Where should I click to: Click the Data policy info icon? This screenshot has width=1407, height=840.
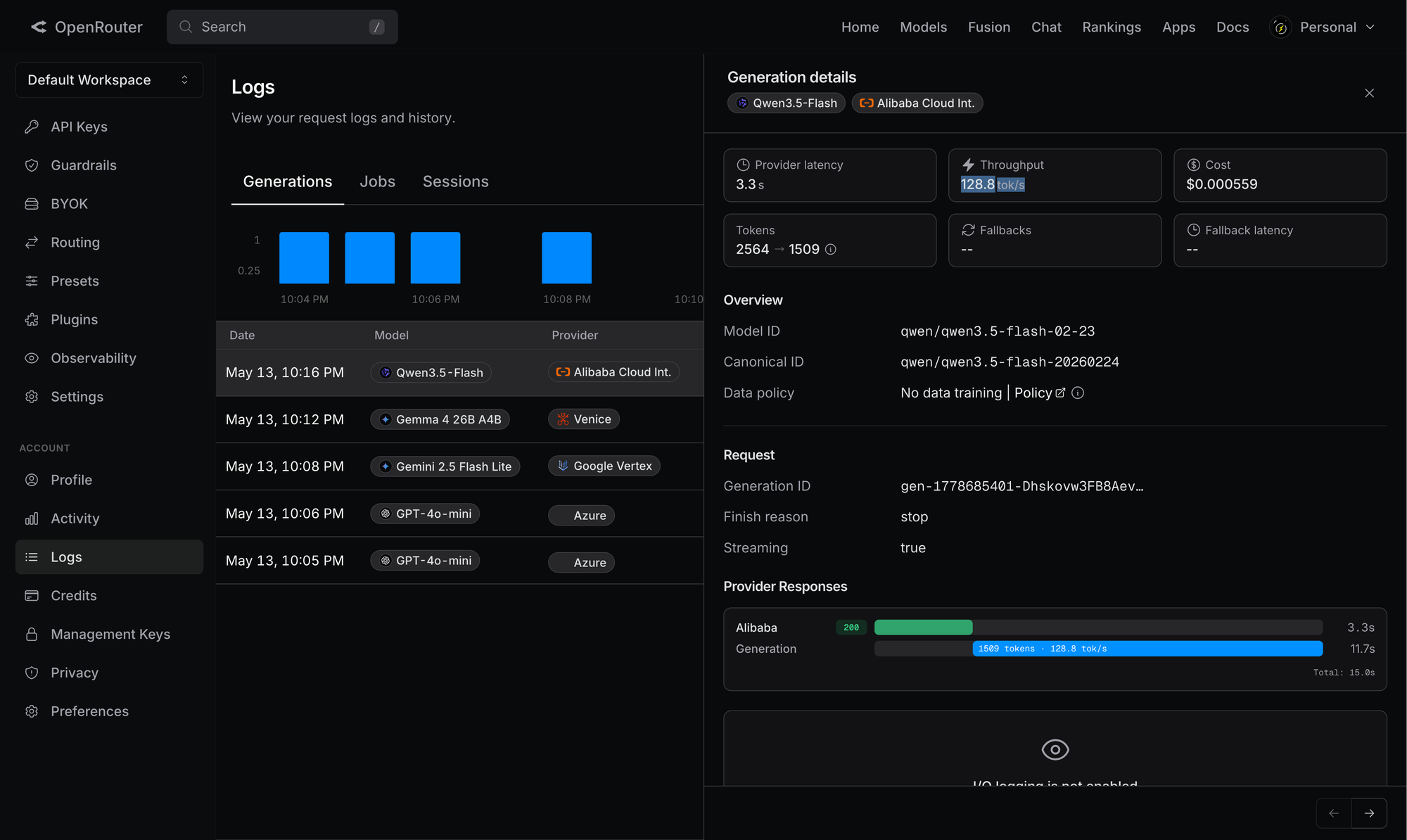tap(1078, 393)
